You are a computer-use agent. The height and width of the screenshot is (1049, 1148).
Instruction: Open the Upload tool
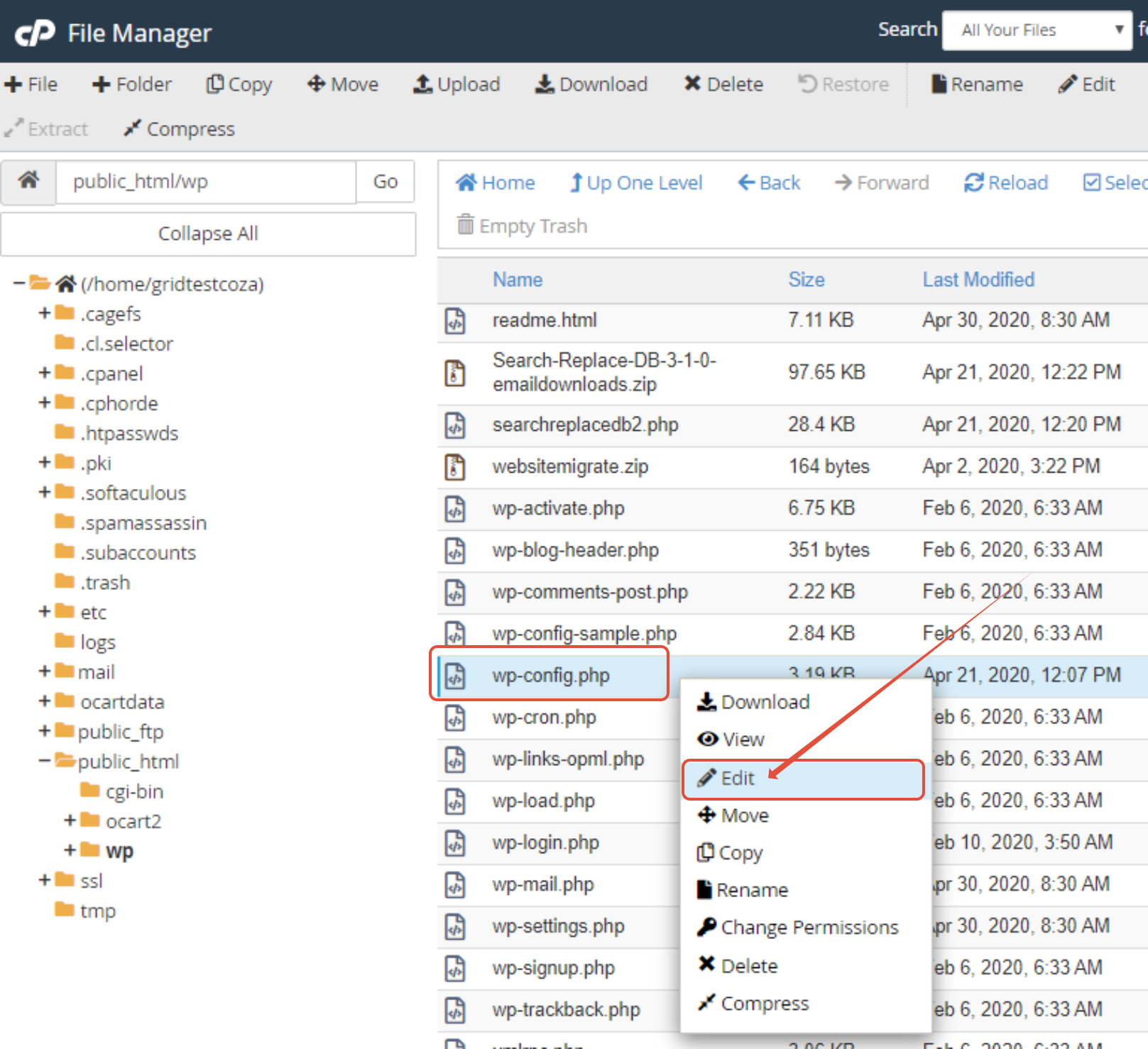457,84
